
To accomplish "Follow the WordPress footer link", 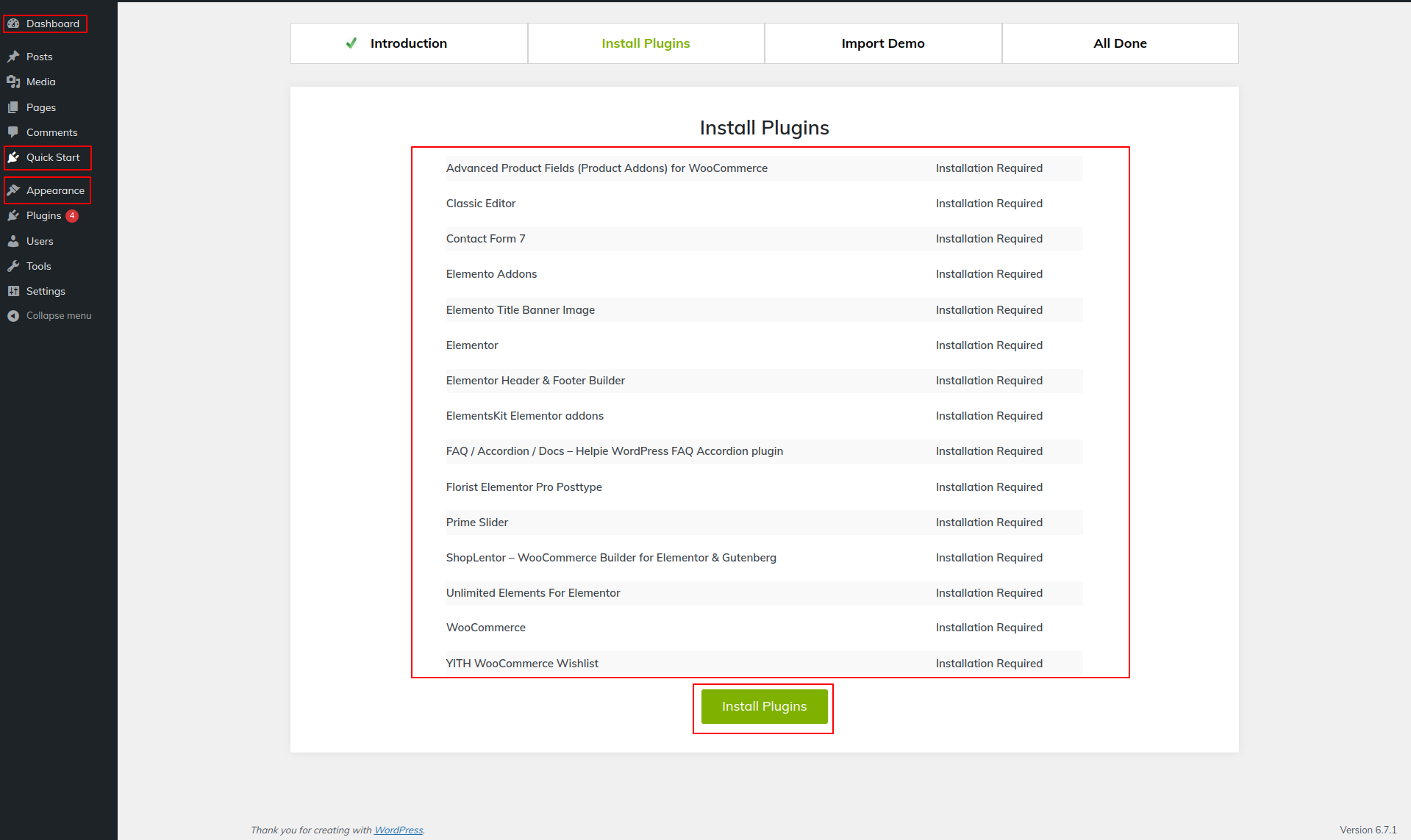I will 399,830.
